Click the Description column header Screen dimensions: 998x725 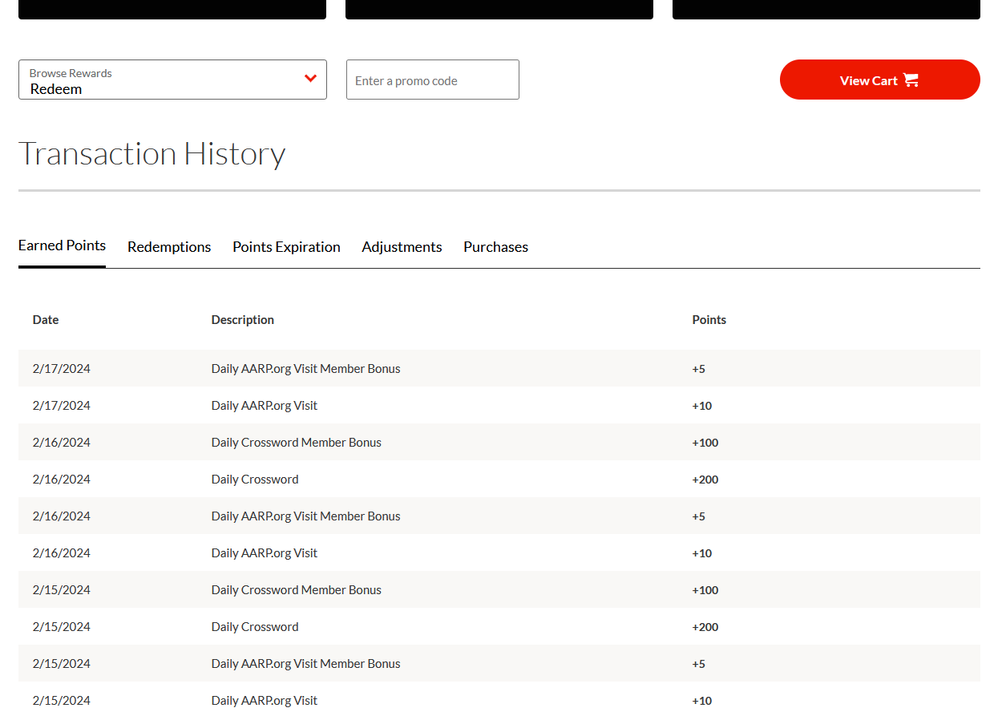(x=242, y=320)
